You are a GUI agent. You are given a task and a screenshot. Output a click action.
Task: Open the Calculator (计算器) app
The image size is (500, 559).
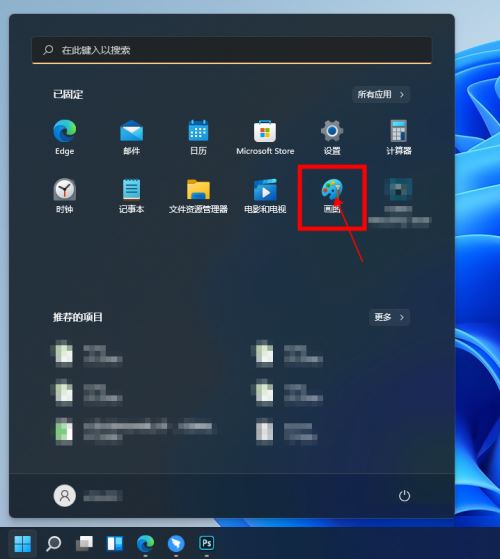[398, 138]
